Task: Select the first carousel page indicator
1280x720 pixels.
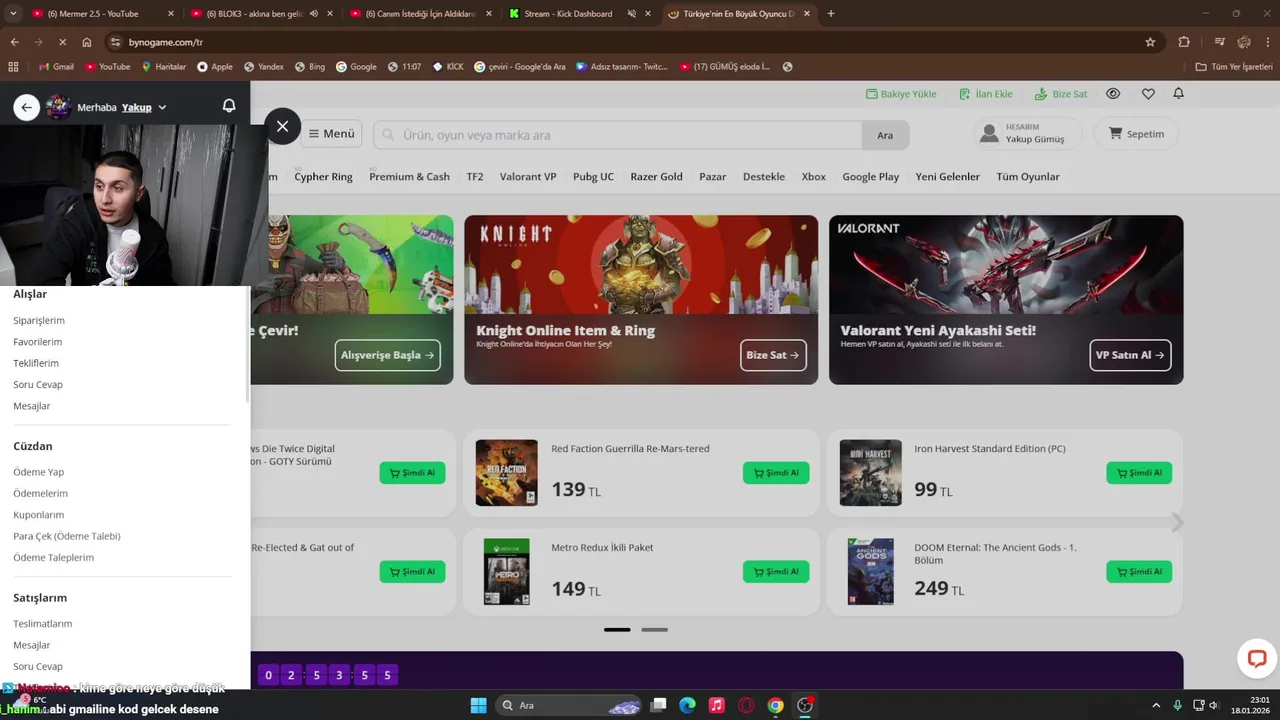Action: pyautogui.click(x=617, y=630)
